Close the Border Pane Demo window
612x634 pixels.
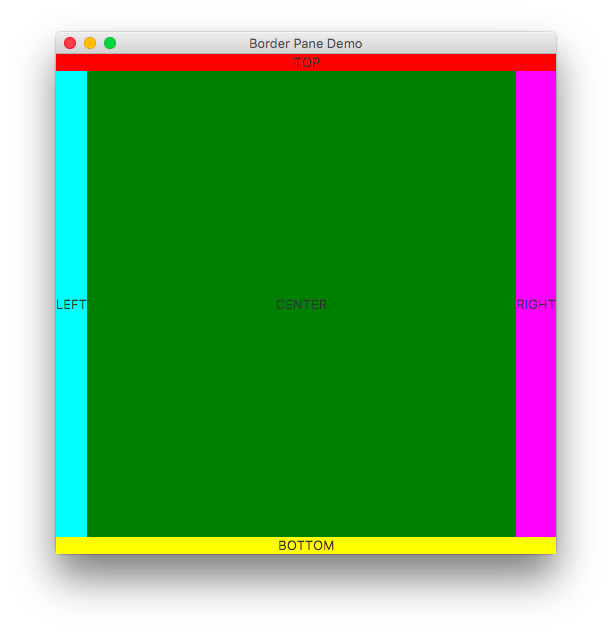[70, 43]
